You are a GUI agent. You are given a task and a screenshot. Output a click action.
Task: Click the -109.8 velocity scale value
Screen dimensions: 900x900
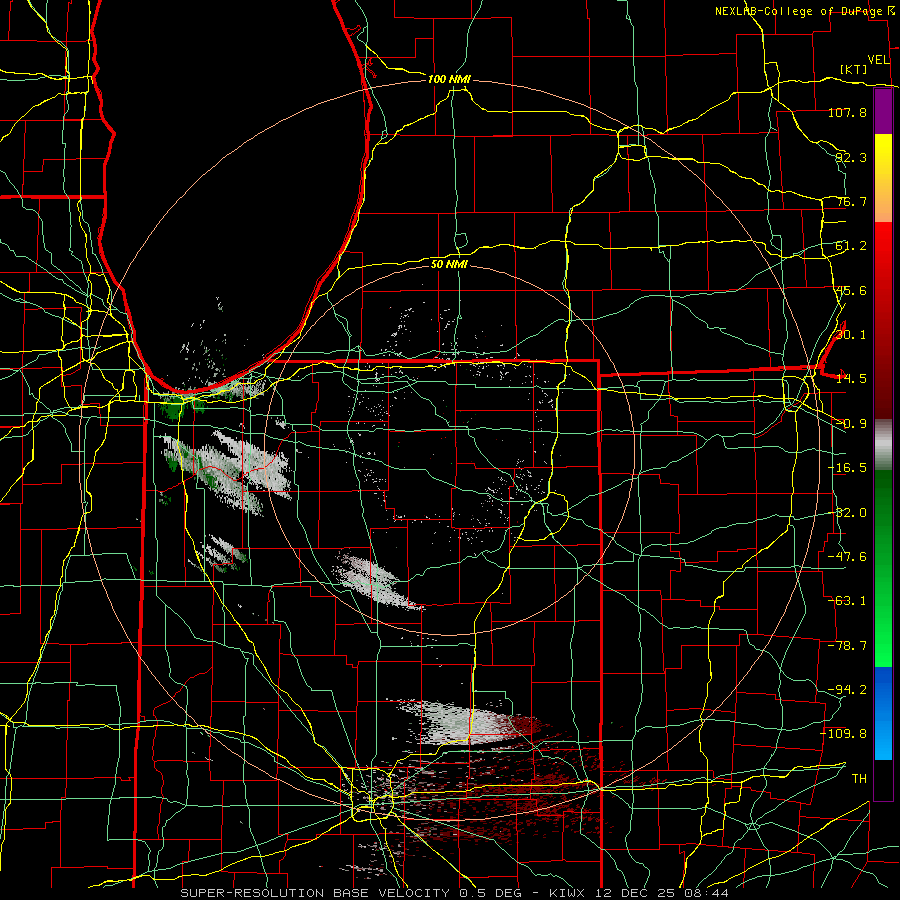(844, 734)
